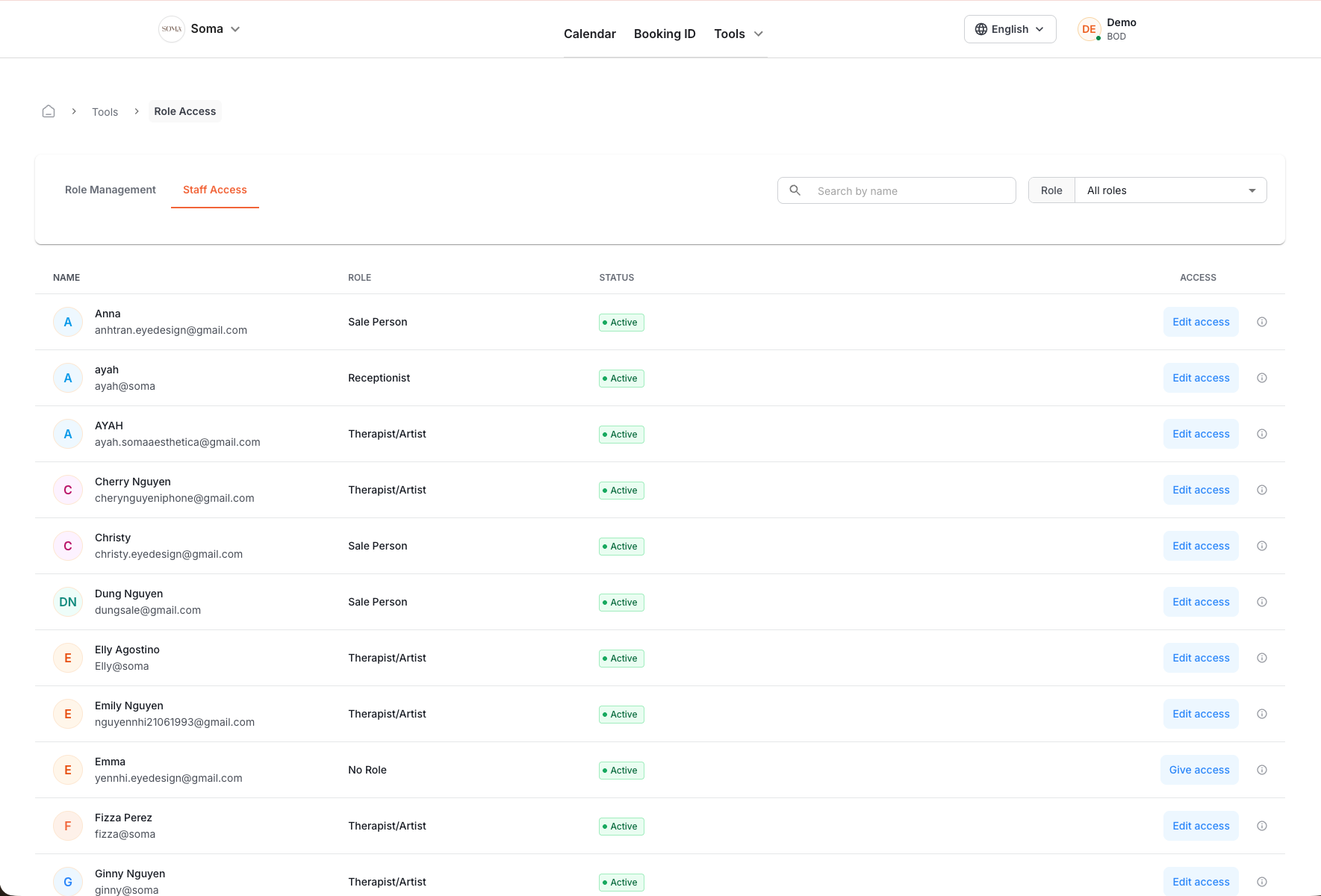Click Edit access for ayah
The image size is (1321, 896).
pos(1200,378)
